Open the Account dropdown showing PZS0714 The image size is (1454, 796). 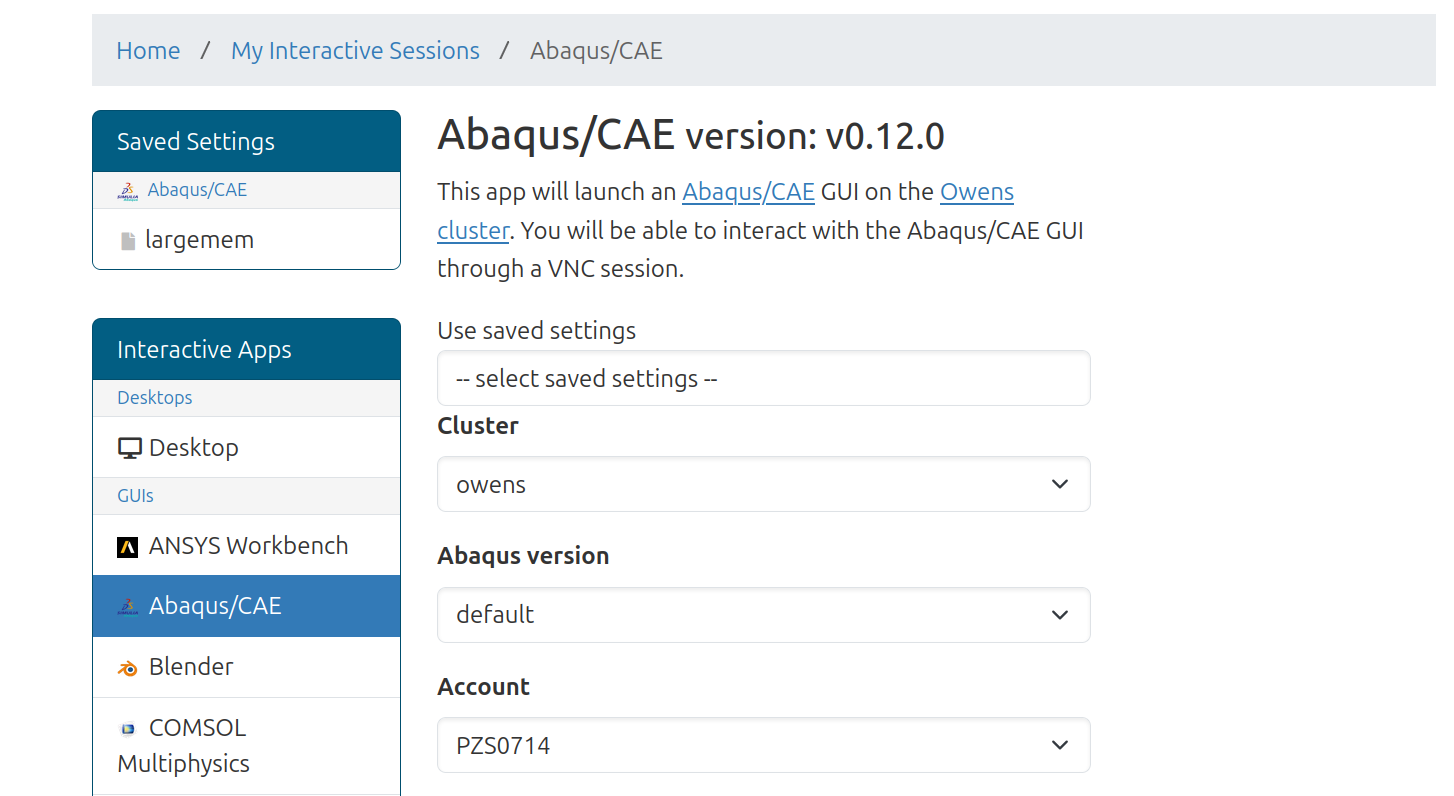763,746
